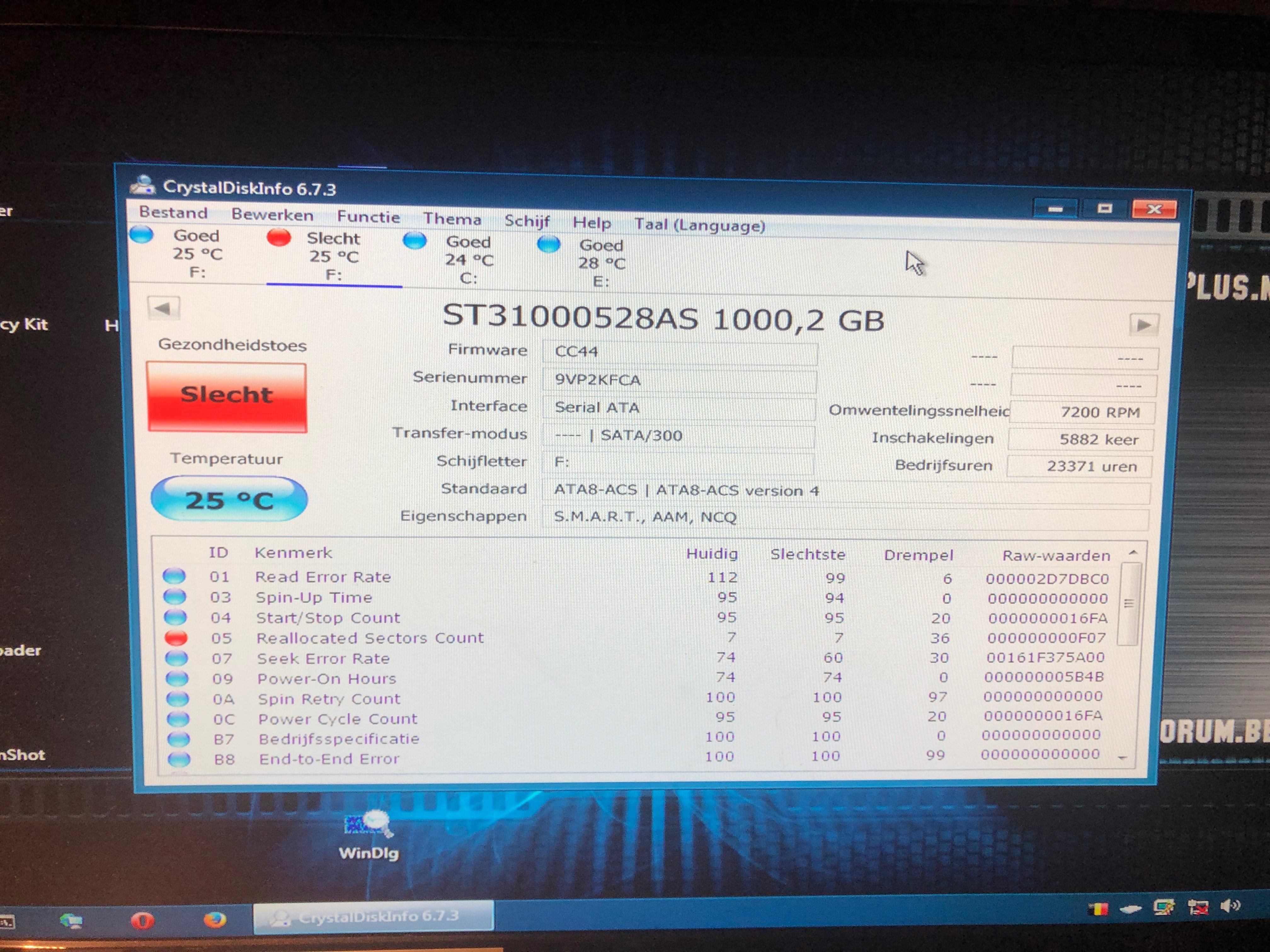1270x952 pixels.
Task: Click the Kenmerk column header
Action: (x=293, y=552)
